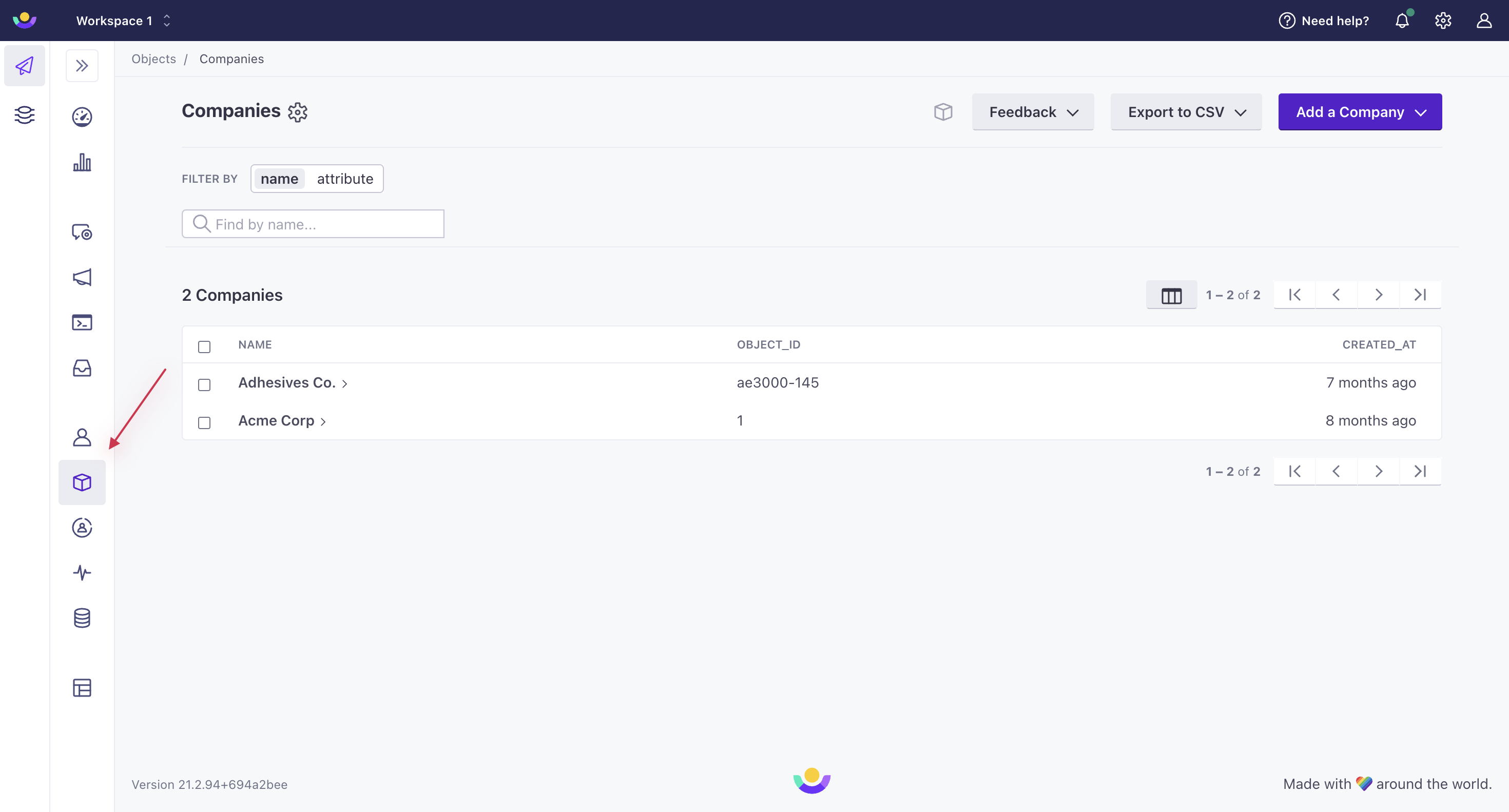Check the Acme Corp row checkbox
Screen dimensions: 1509x812
[x=204, y=421]
